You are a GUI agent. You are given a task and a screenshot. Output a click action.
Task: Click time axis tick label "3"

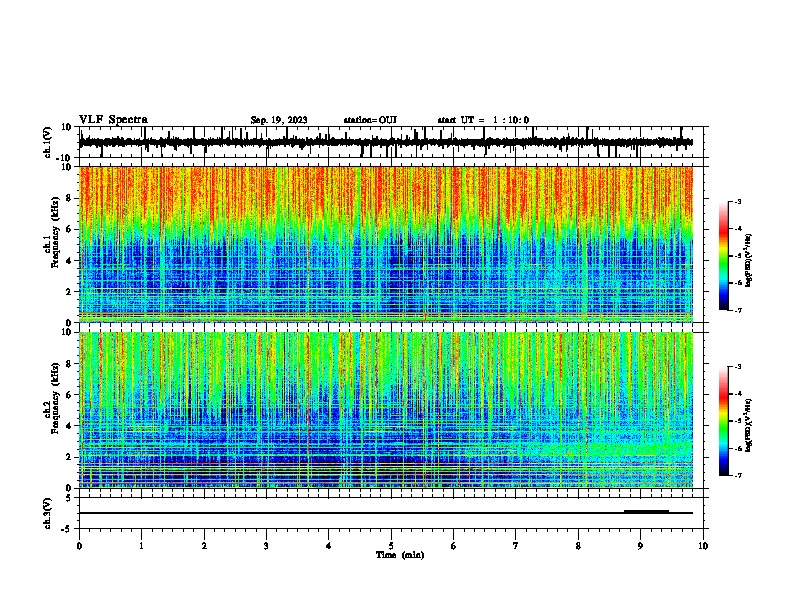pyautogui.click(x=266, y=546)
